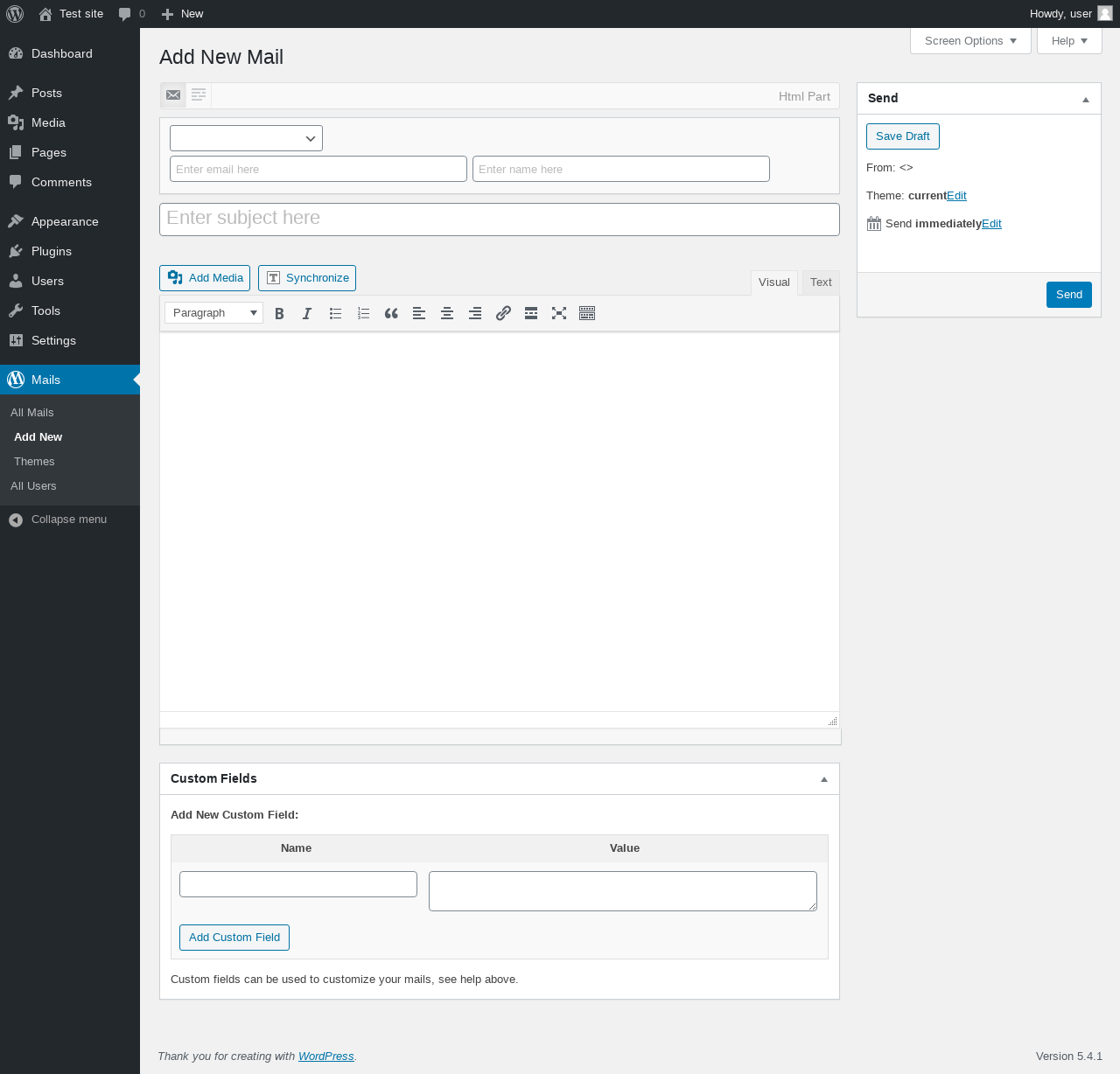This screenshot has height=1074, width=1120.
Task: Open All Users submenu under Mails
Action: pos(33,486)
